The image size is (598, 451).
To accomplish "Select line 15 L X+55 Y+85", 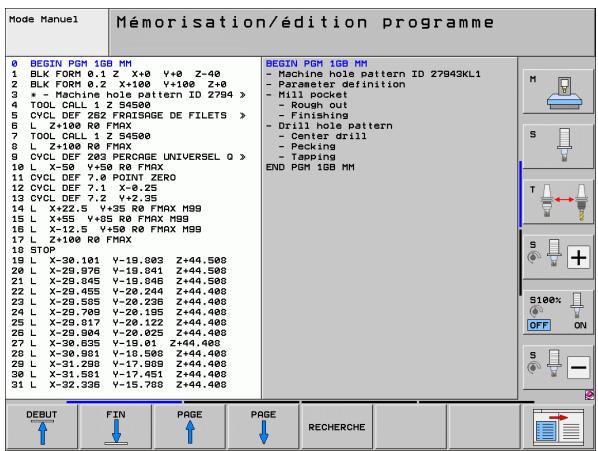I will click(100, 219).
